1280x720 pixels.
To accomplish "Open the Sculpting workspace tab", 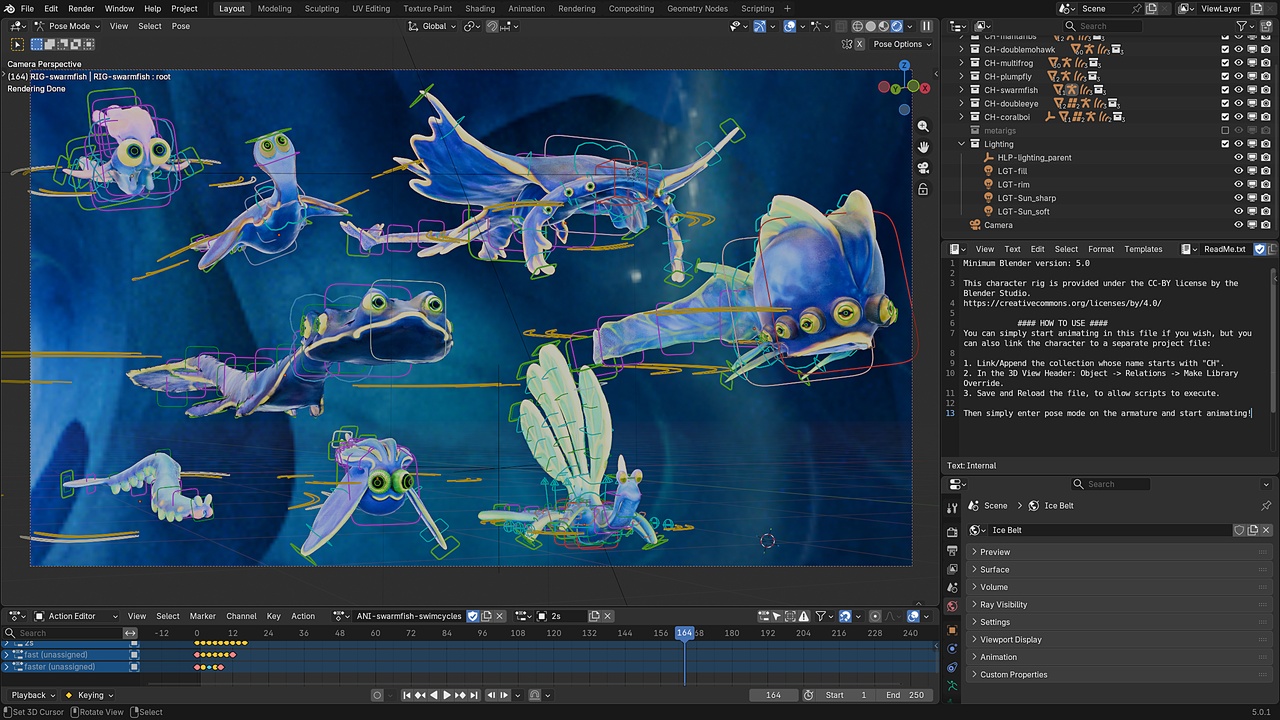I will pyautogui.click(x=322, y=8).
